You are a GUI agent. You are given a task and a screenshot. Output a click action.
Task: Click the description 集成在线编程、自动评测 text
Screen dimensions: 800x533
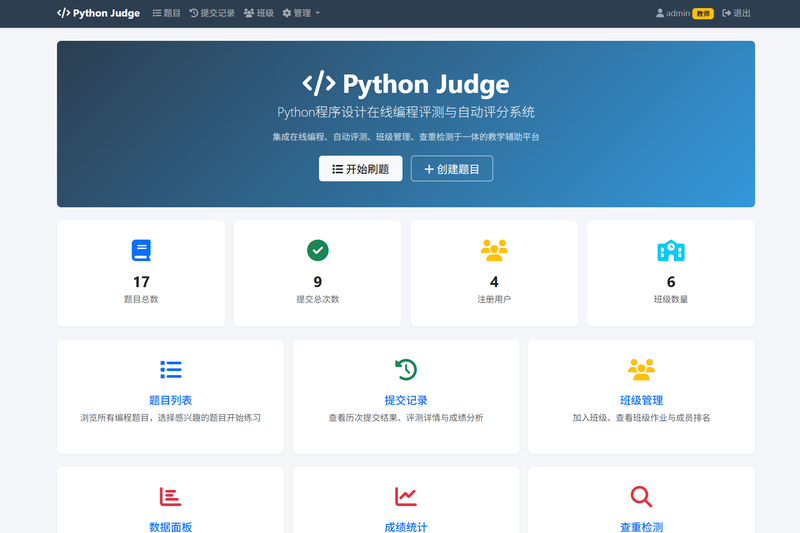coord(406,137)
